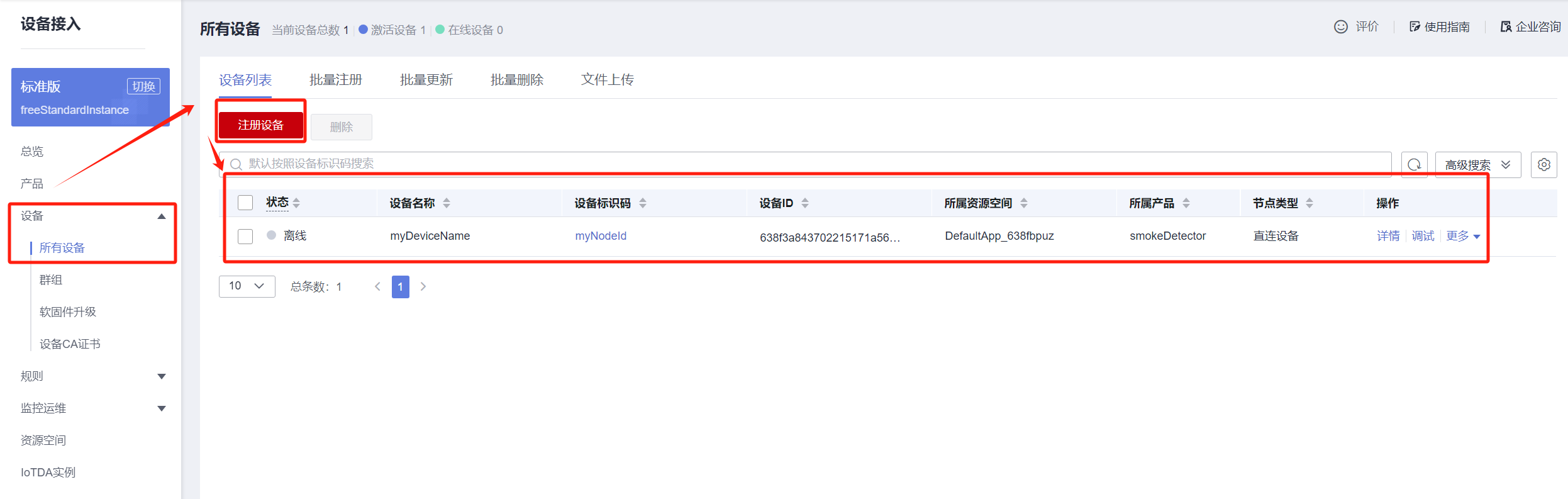Open the myNodeId device link
1568x499 pixels.
tap(601, 236)
